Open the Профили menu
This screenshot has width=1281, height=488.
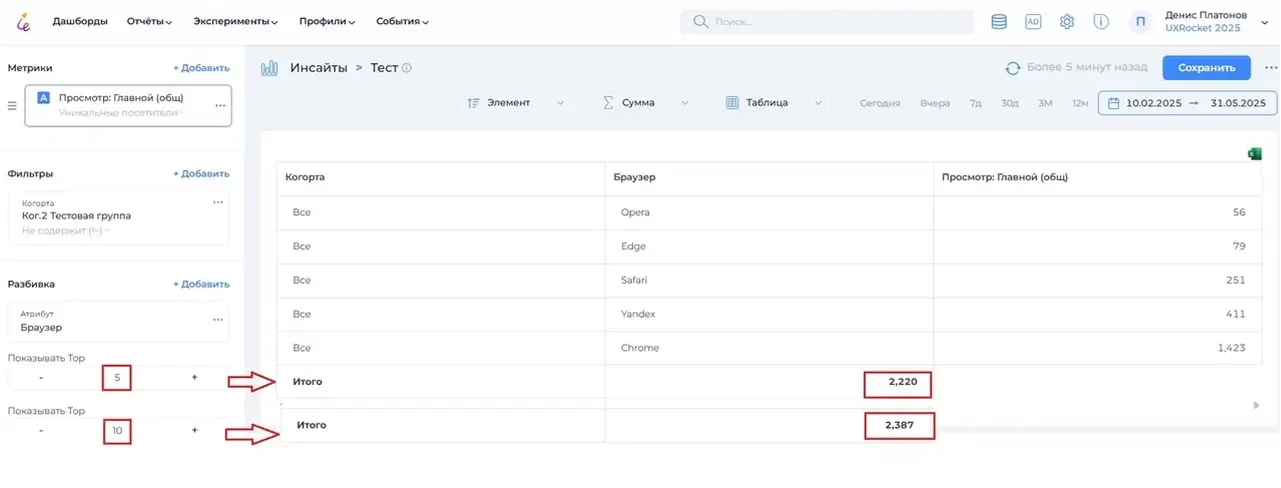pos(327,21)
